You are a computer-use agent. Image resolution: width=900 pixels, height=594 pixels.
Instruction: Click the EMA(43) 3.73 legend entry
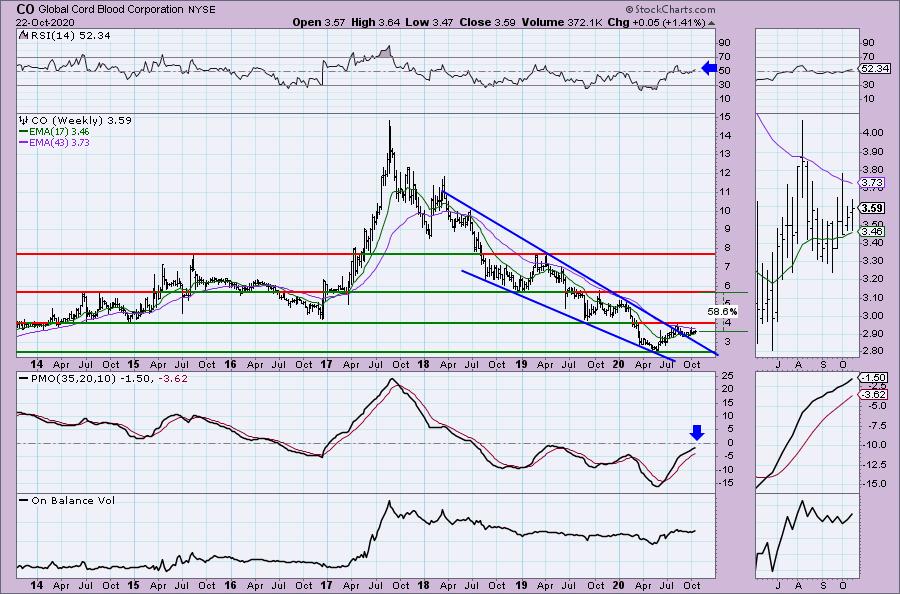click(60, 142)
